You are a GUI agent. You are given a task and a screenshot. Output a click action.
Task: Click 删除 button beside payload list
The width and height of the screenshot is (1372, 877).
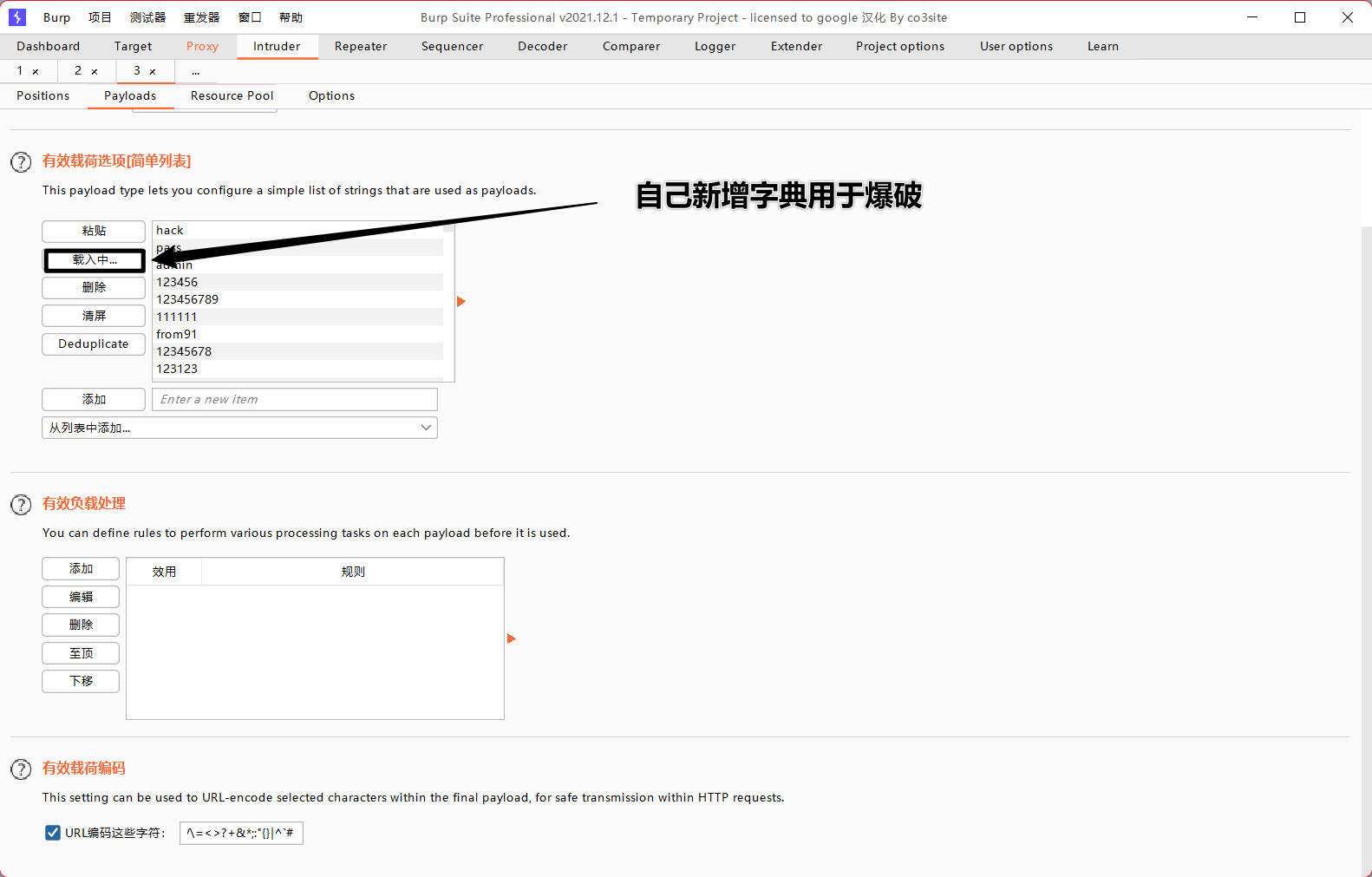click(94, 287)
